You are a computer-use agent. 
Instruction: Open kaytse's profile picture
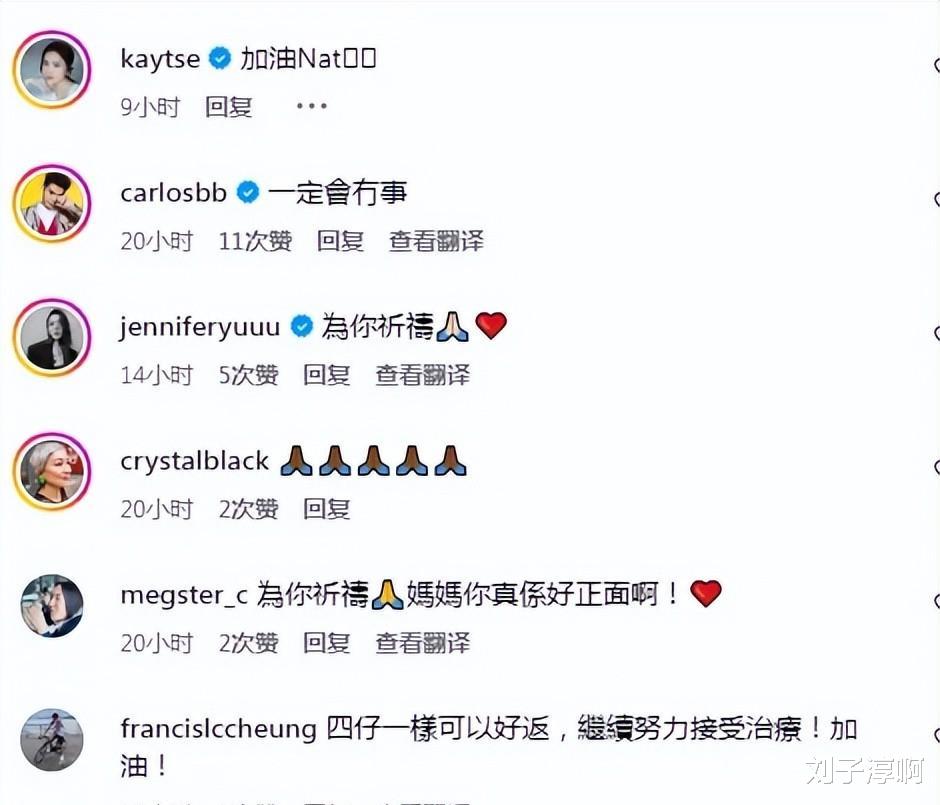(x=52, y=70)
